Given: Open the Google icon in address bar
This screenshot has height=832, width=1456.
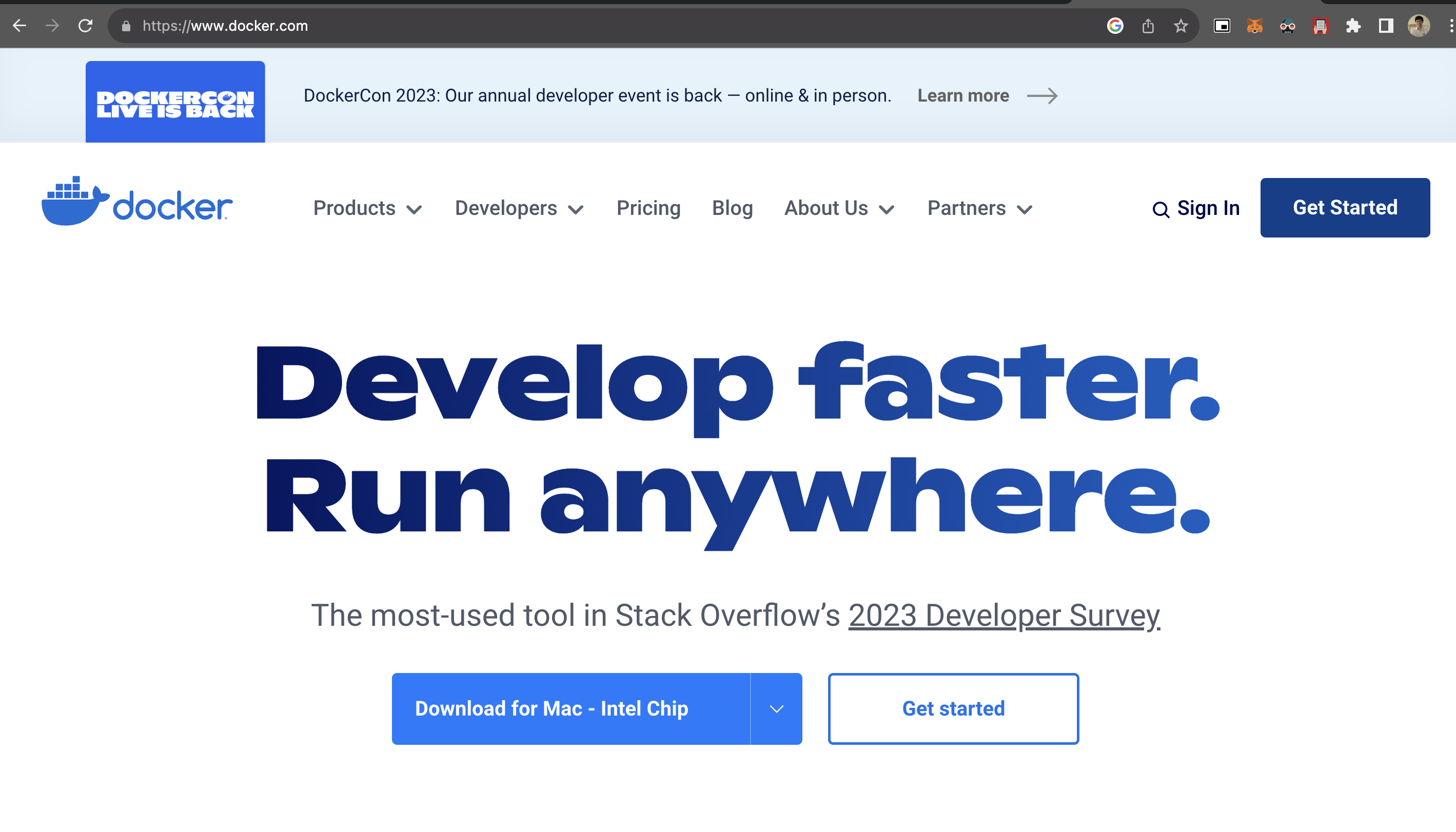Looking at the screenshot, I should pos(1115,26).
